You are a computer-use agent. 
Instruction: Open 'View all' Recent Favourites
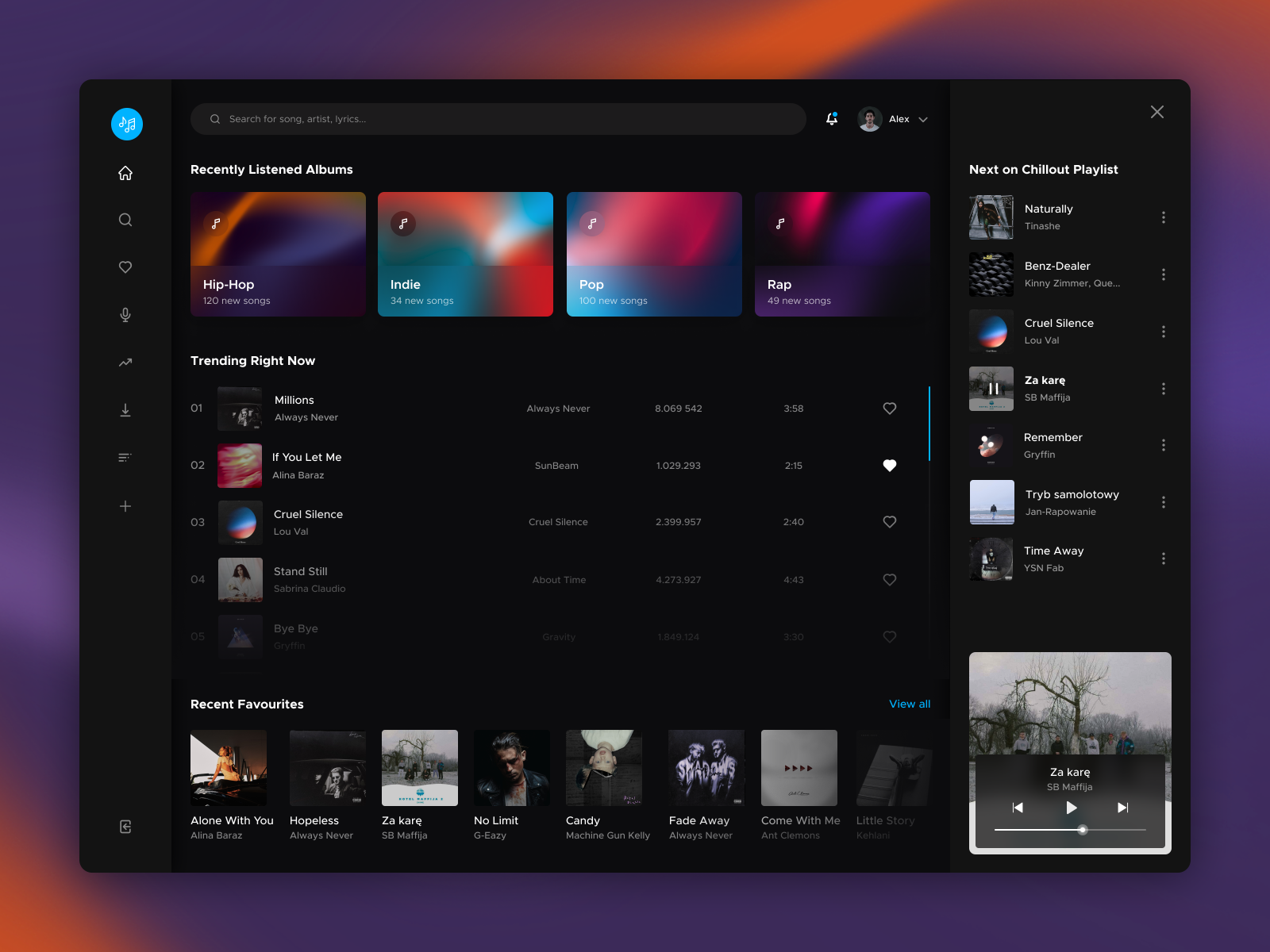tap(910, 704)
